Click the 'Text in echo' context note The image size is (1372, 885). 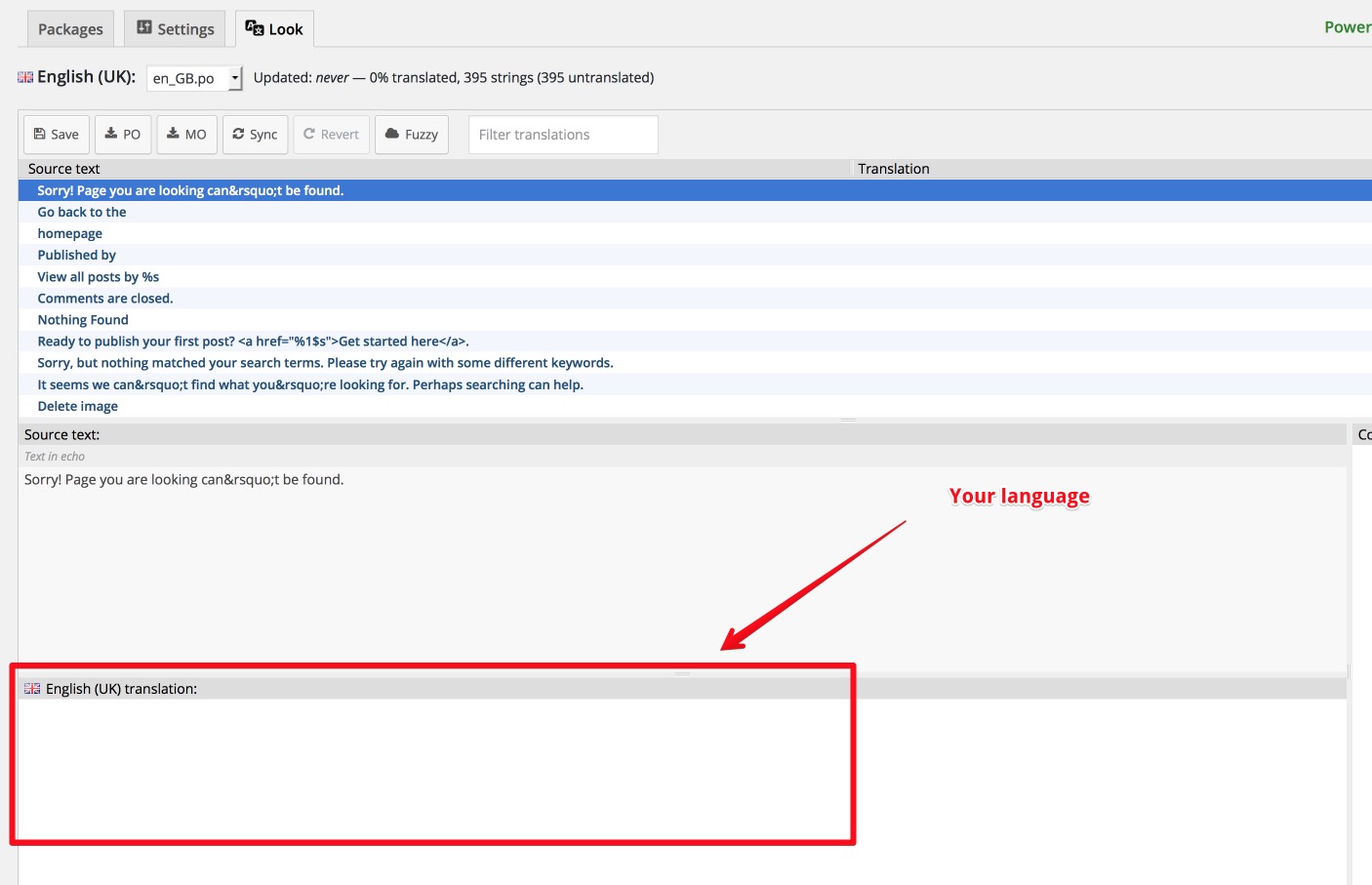click(x=55, y=457)
